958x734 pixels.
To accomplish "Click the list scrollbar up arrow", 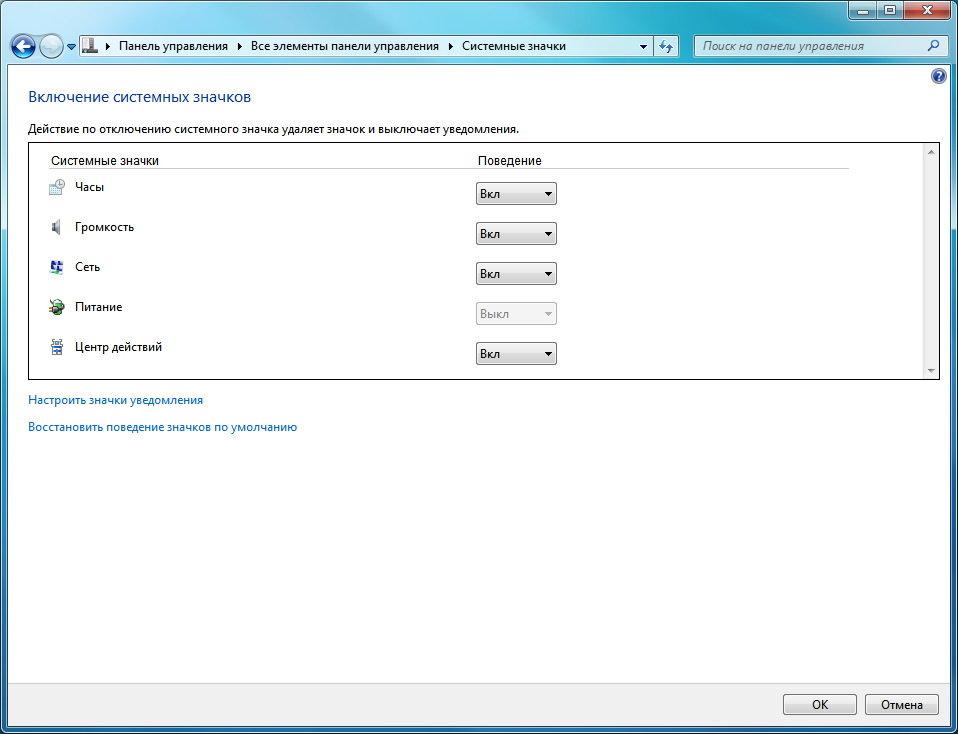I will (931, 152).
